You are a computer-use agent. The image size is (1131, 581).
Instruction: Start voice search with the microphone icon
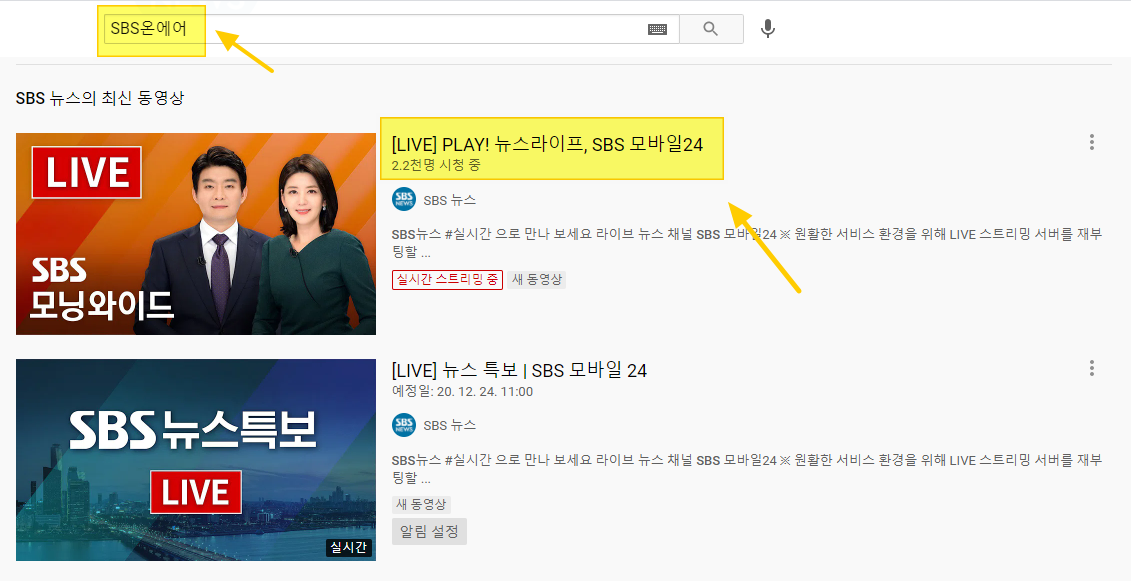tap(768, 29)
